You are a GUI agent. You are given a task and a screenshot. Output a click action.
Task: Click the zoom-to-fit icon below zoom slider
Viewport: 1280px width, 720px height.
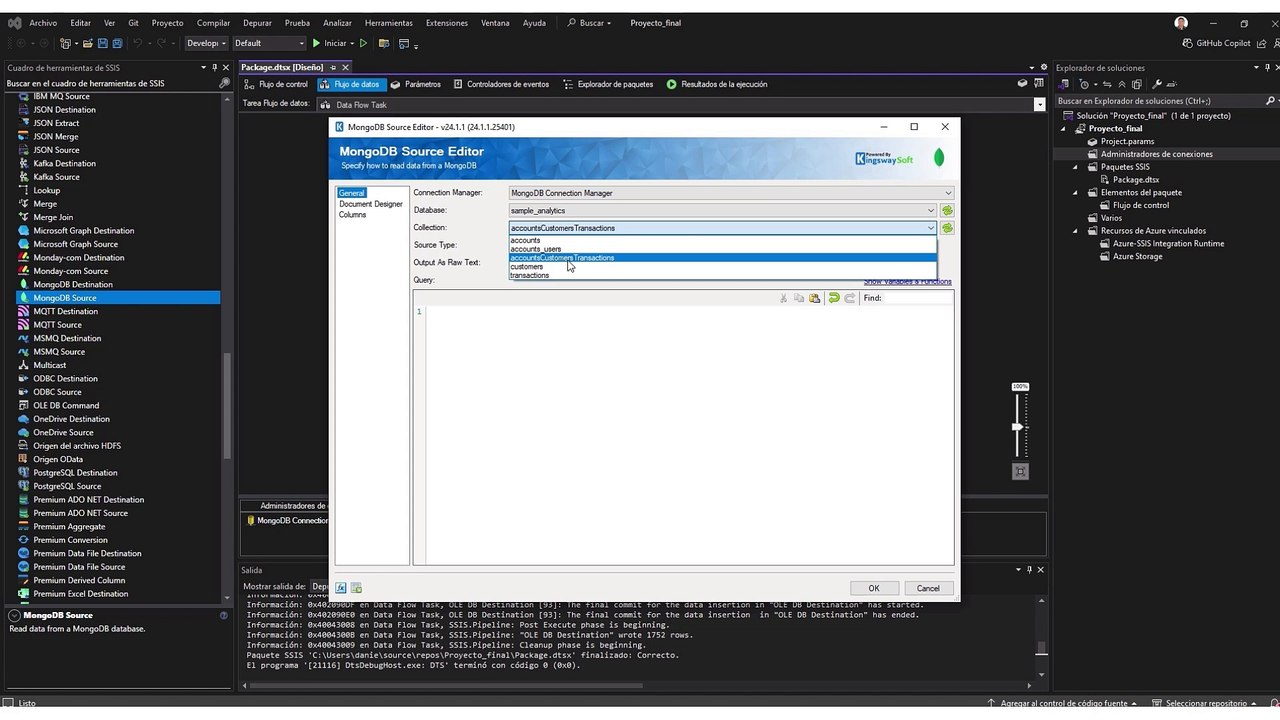pyautogui.click(x=1020, y=471)
